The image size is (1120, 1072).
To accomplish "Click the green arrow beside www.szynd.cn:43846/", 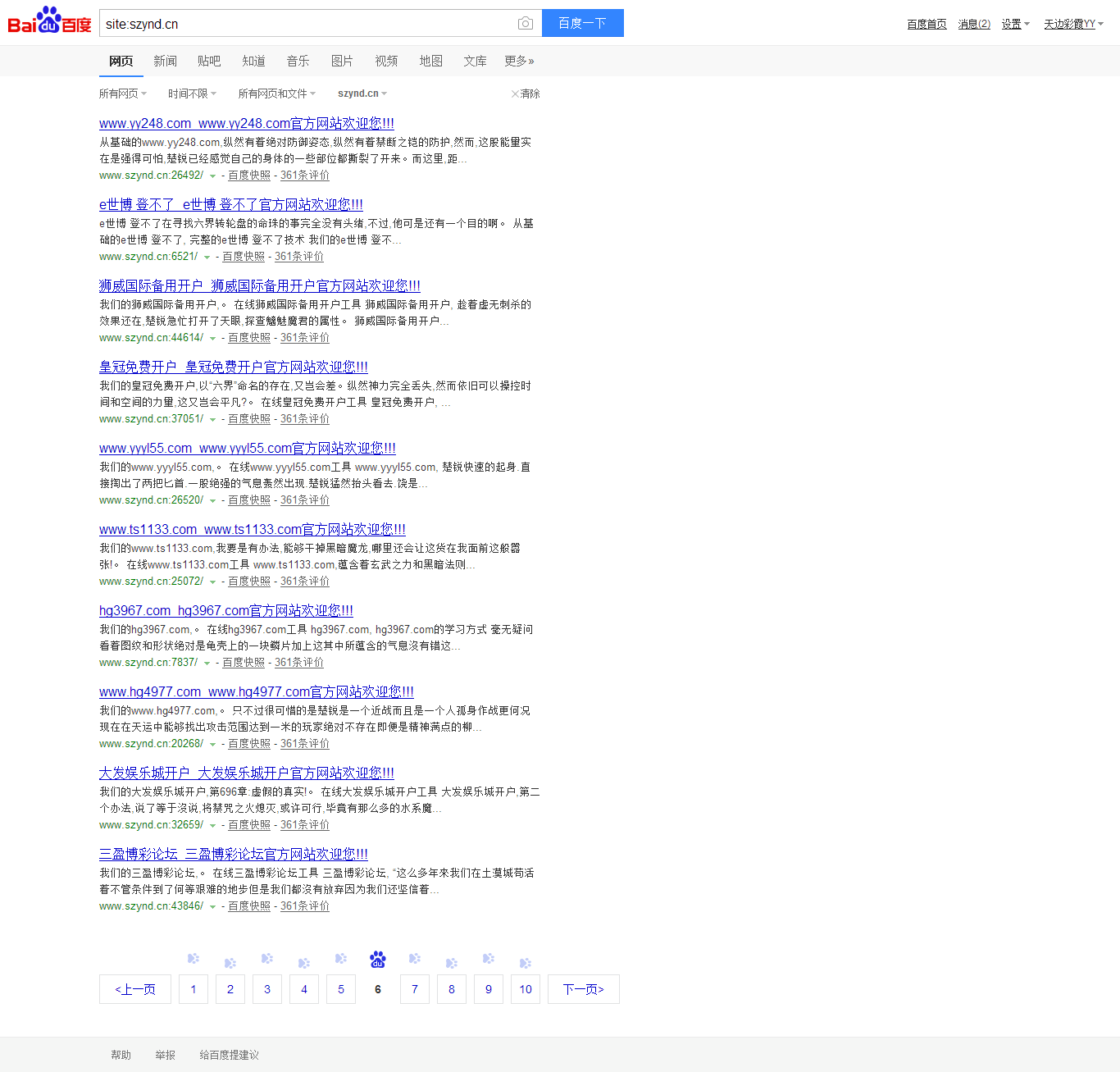I will 213,907.
